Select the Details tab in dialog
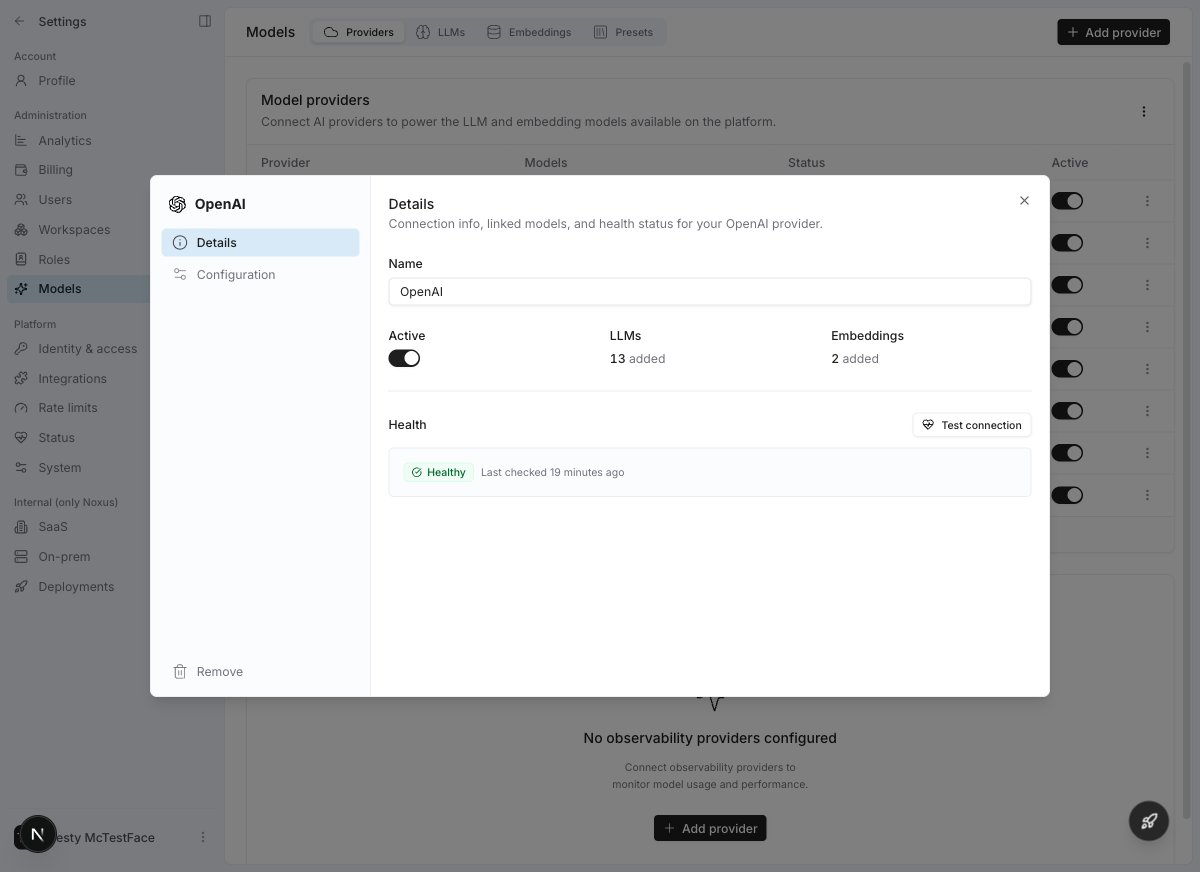 point(260,243)
